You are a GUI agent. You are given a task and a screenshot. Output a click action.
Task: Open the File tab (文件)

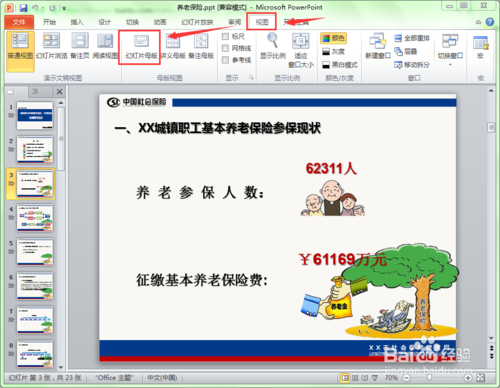[x=19, y=22]
